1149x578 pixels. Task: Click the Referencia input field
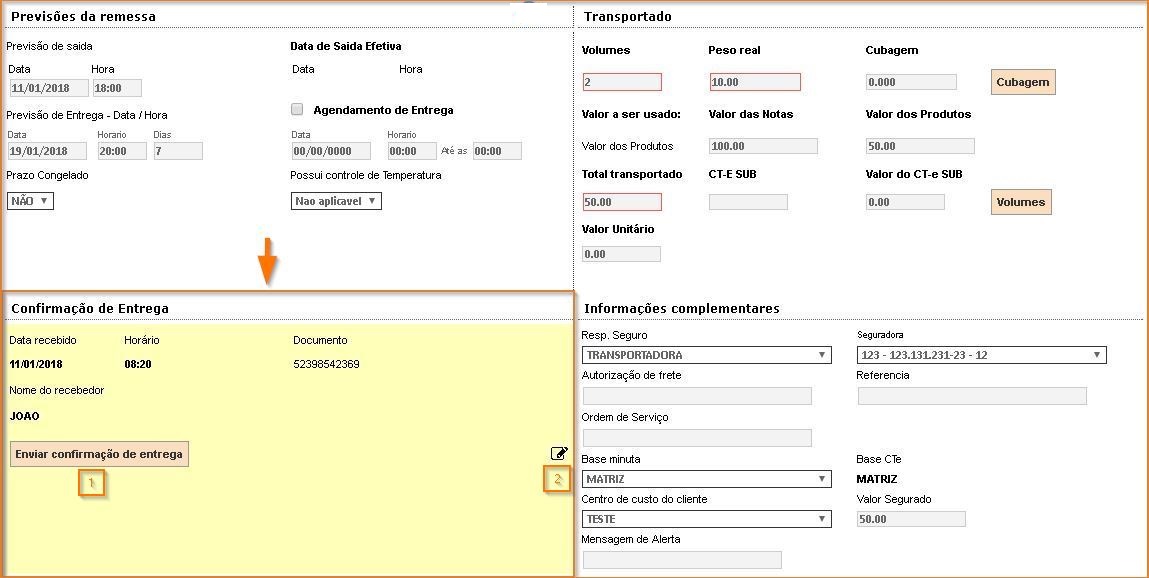[x=971, y=396]
